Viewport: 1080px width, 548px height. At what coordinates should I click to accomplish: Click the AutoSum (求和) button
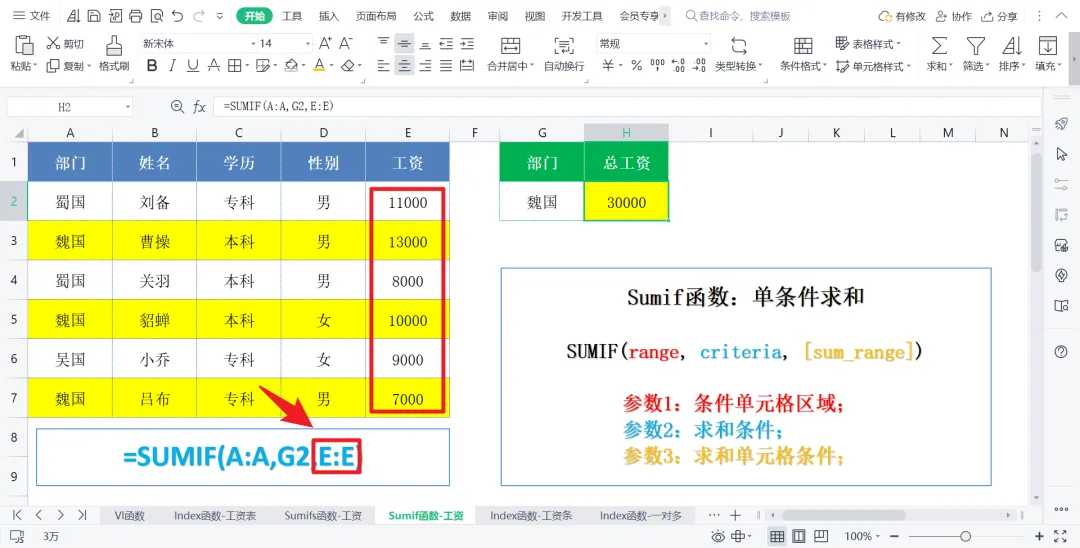(x=939, y=54)
